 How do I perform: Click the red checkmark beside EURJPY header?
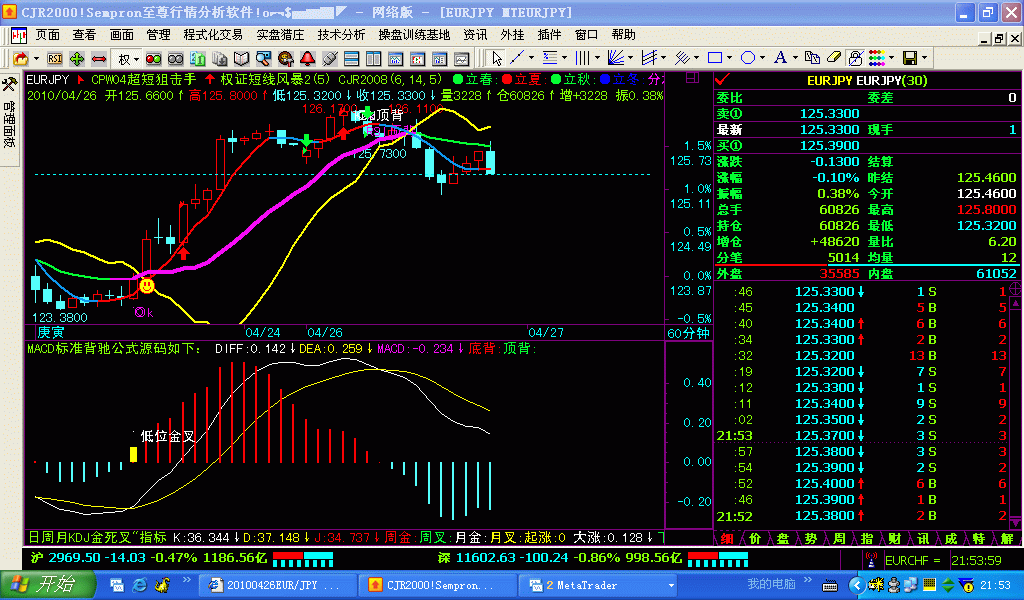point(722,80)
